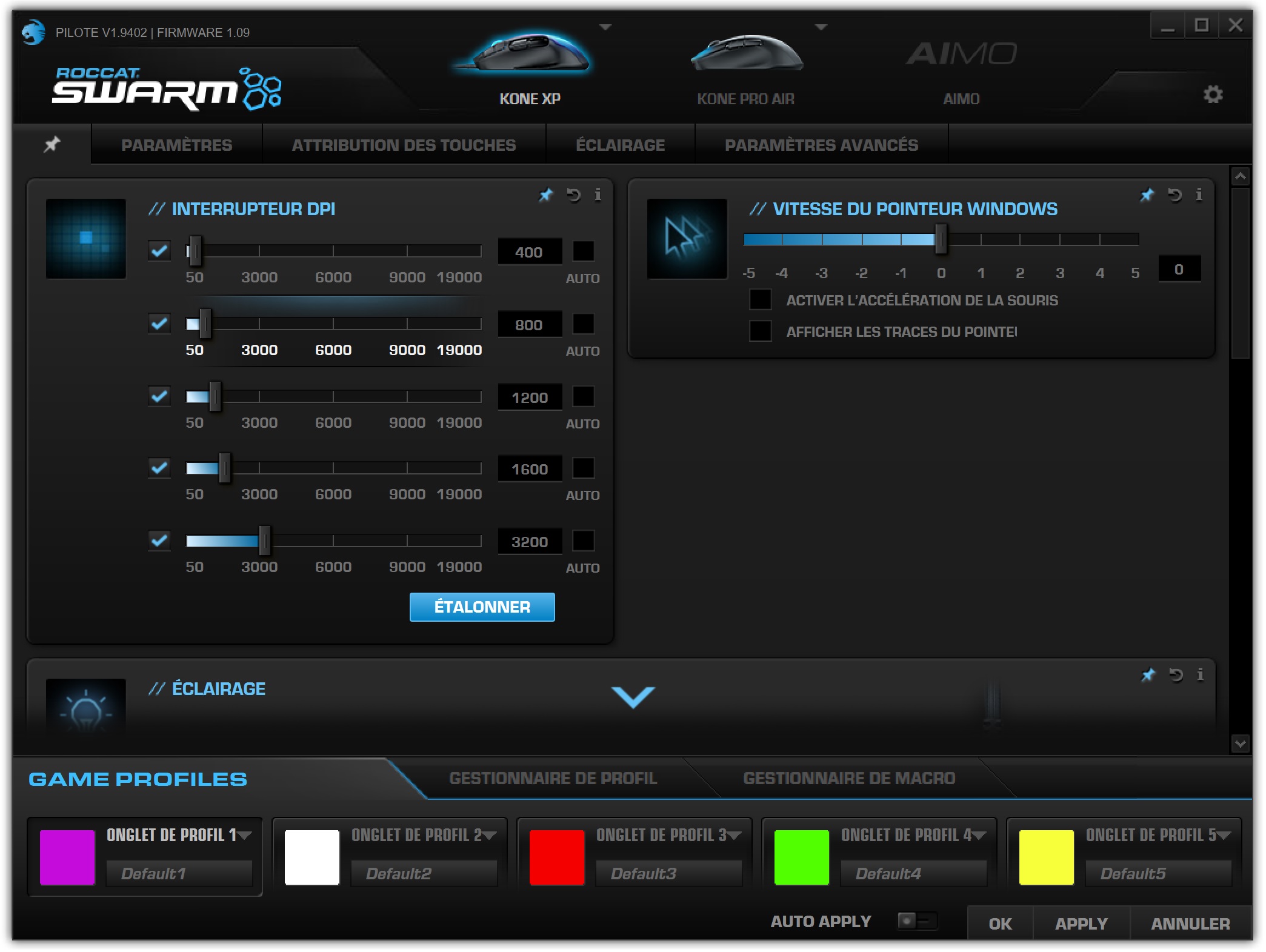1266x952 pixels.
Task: Enable AUTO for the 1600 DPI level
Action: (584, 468)
